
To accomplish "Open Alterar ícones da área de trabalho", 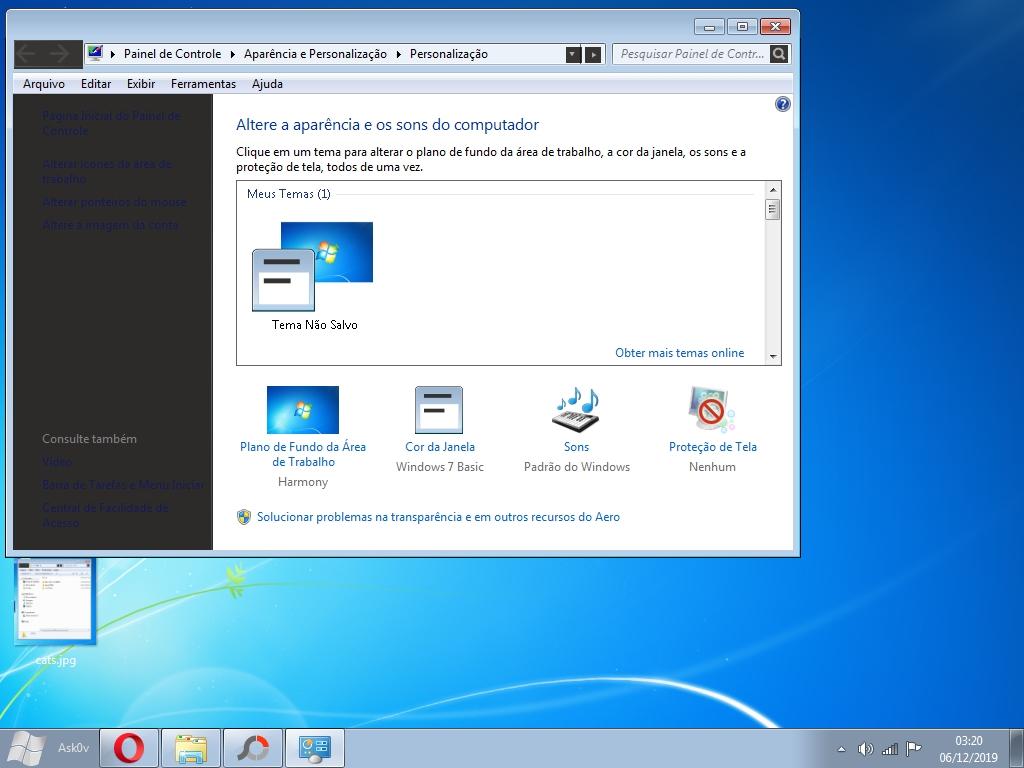I will [108, 171].
